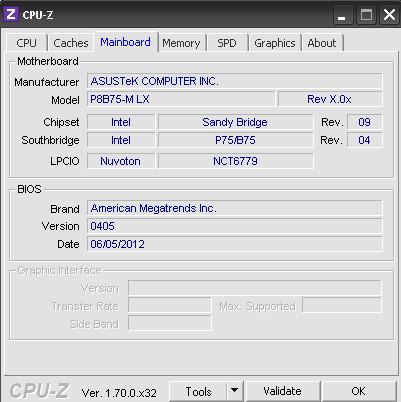Minimize the CPU-Z window
The width and height of the screenshot is (401, 402).
tap(342, 15)
